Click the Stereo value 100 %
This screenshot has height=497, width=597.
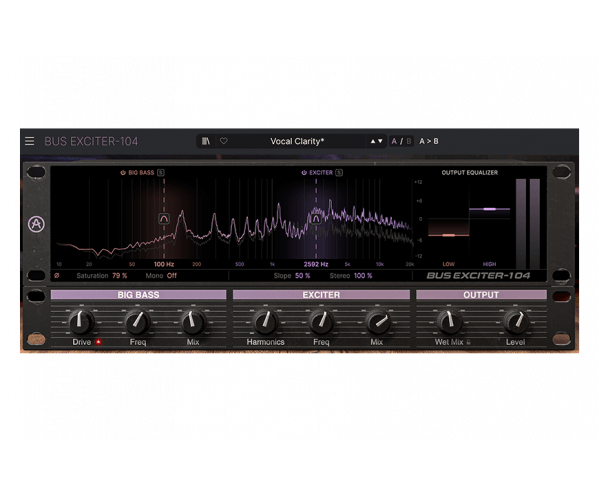pos(363,275)
